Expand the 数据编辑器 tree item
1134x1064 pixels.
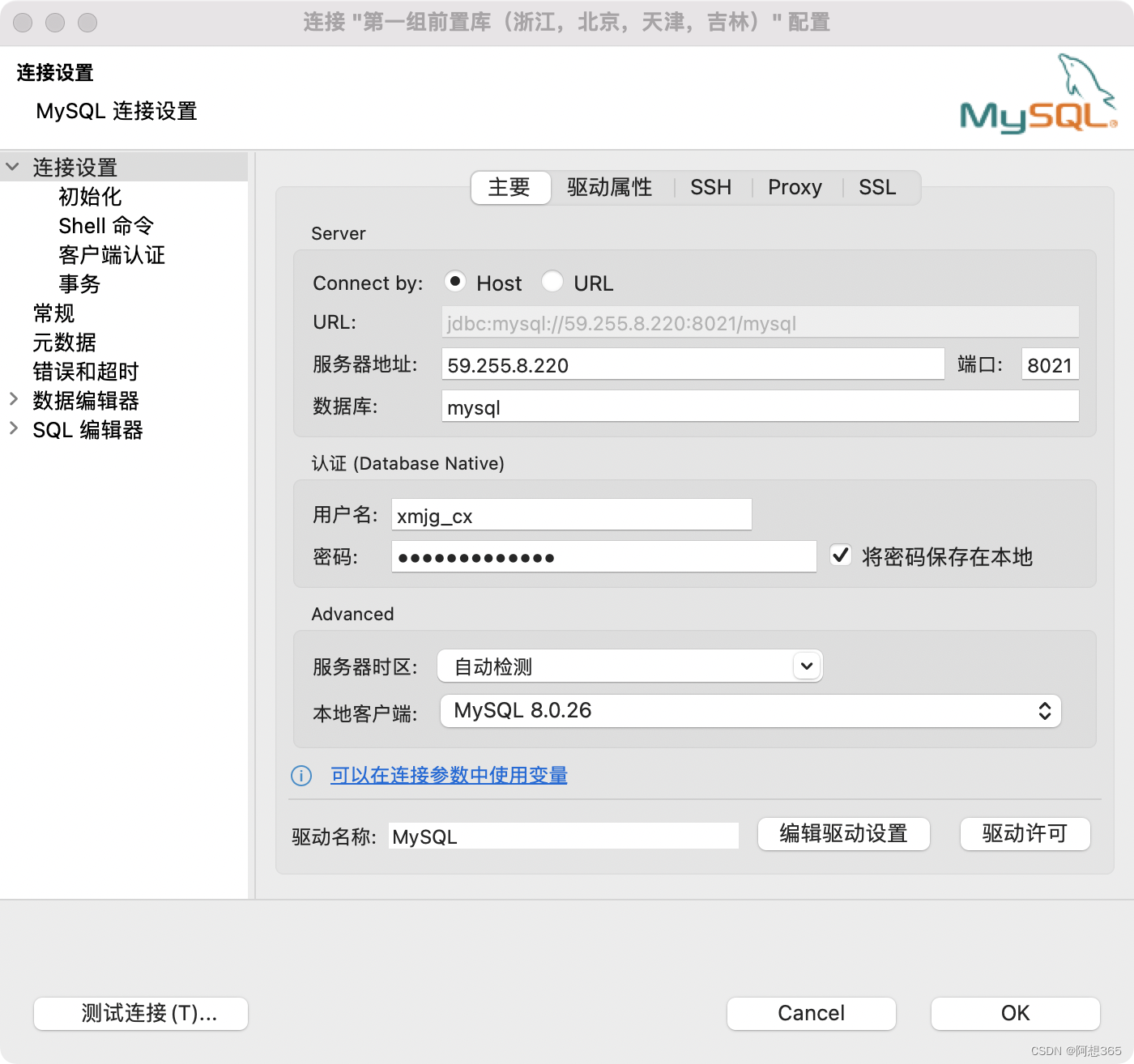click(x=14, y=400)
